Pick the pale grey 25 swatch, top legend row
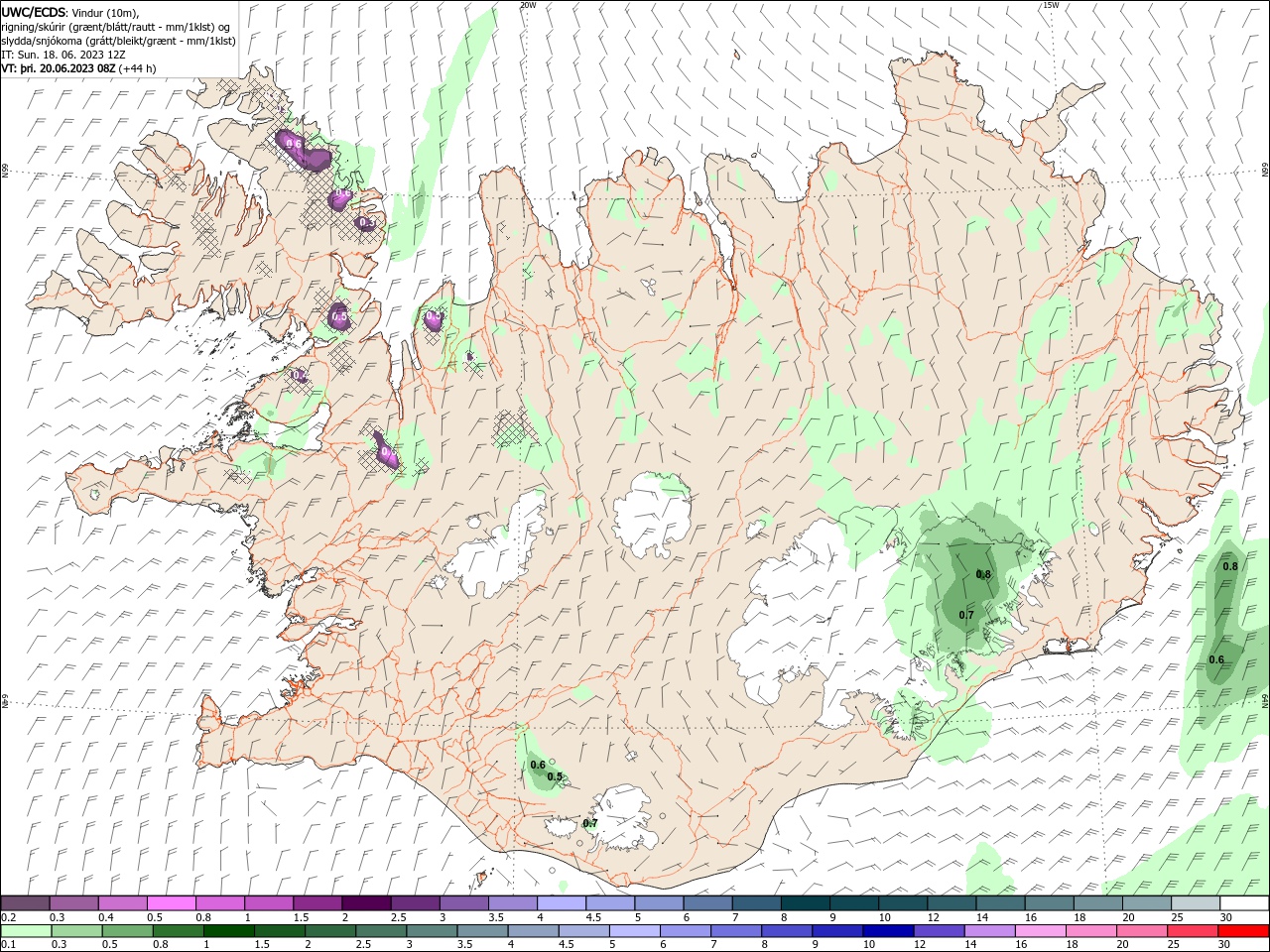Viewport: 1270px width, 952px height. [x=1196, y=903]
